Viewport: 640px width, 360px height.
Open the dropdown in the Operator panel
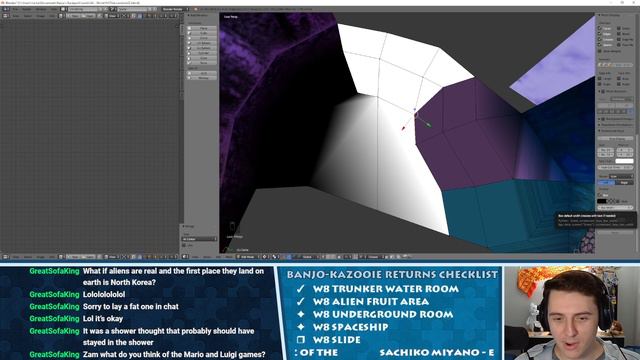(199, 239)
